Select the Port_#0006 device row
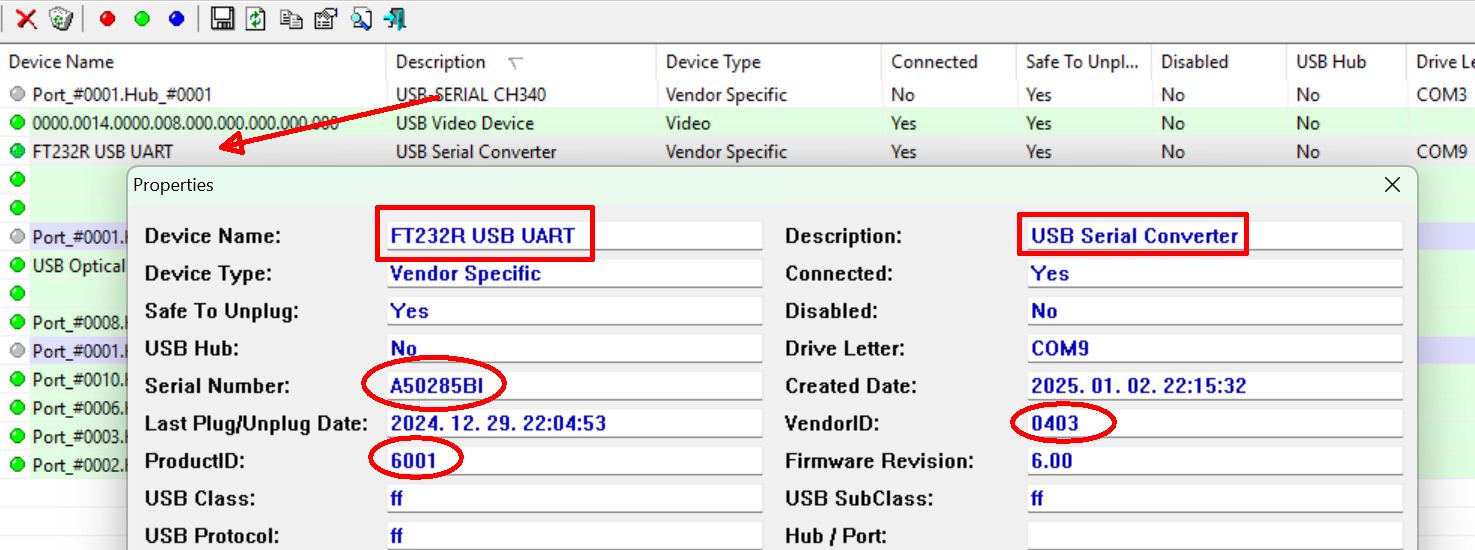The width and height of the screenshot is (1475, 550). click(x=64, y=408)
